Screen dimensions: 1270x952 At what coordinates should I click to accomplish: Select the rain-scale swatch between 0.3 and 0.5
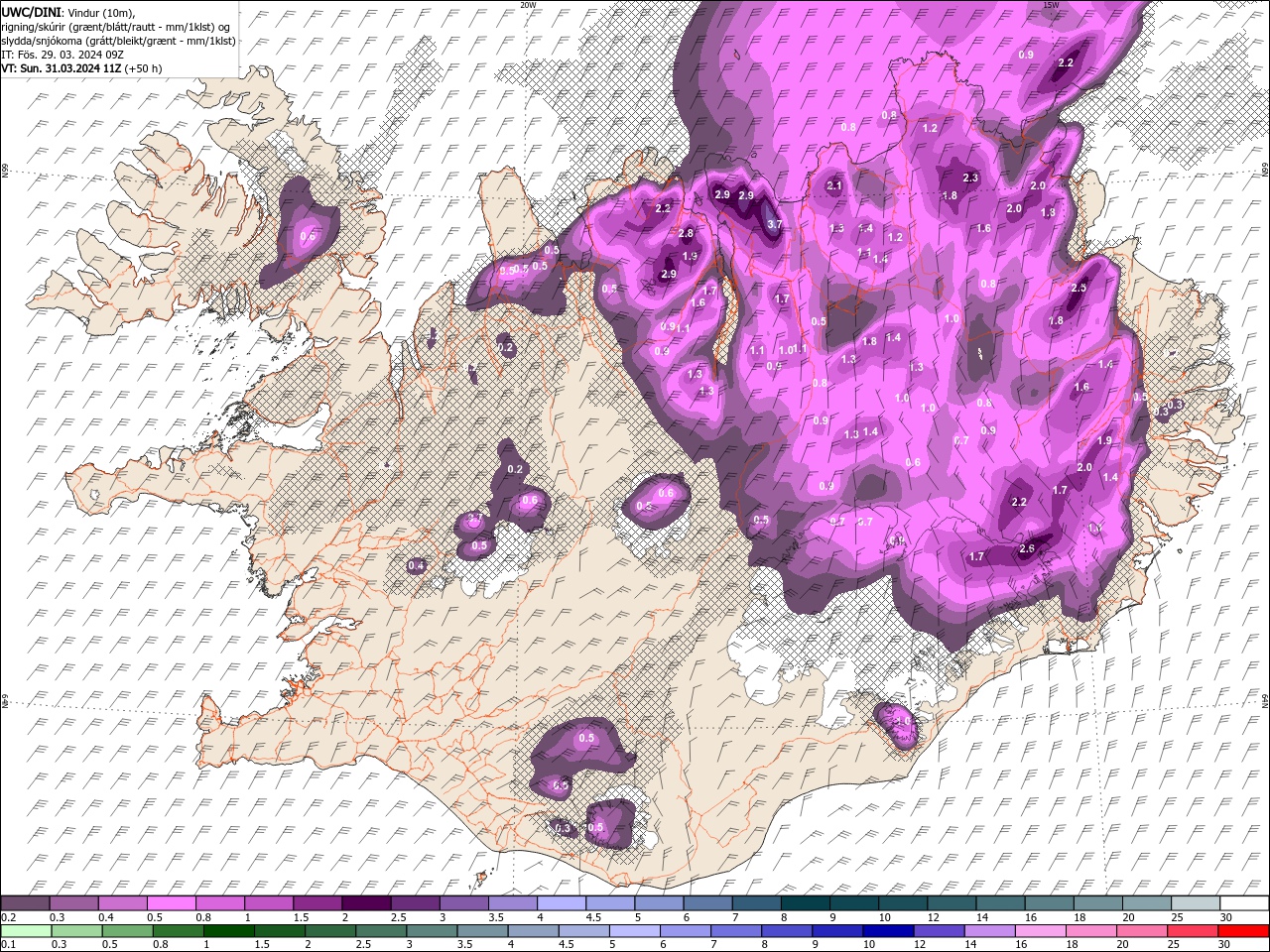(x=76, y=931)
